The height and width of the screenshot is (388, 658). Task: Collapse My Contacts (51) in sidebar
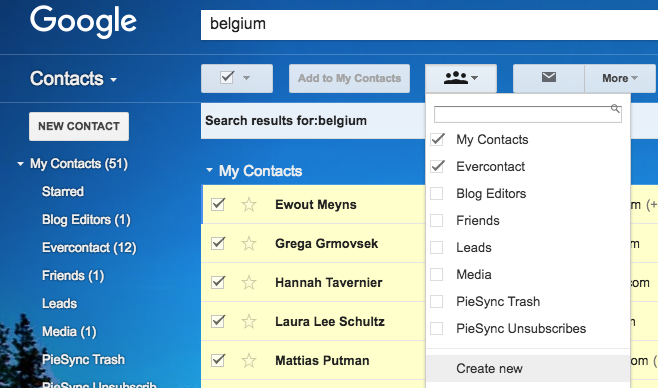coord(20,164)
